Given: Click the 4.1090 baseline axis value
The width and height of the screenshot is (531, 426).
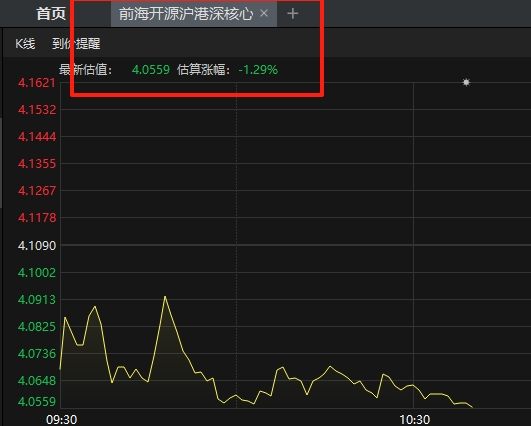Looking at the screenshot, I should click(37, 246).
